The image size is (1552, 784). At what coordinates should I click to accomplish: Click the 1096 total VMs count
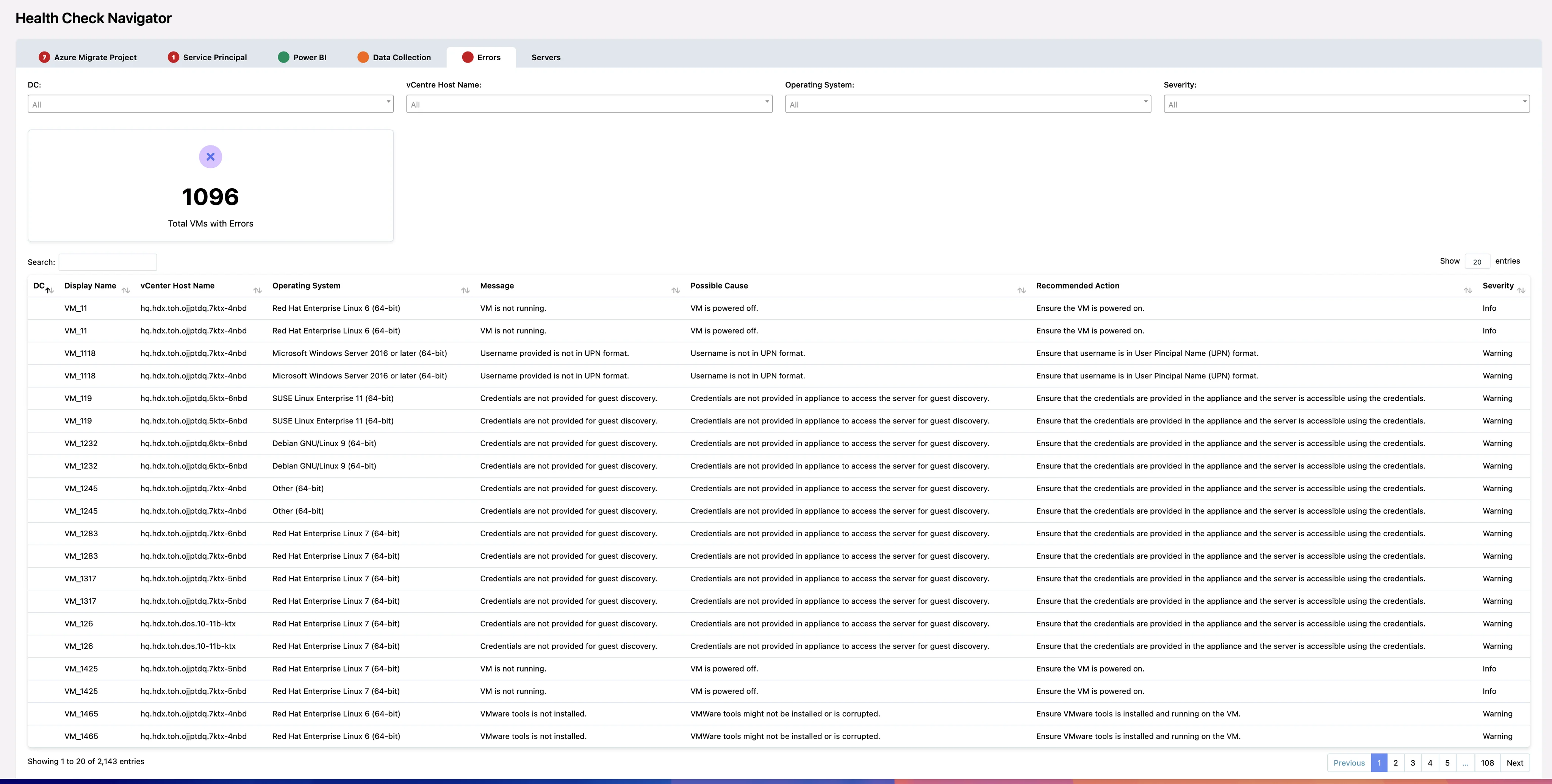[x=210, y=197]
